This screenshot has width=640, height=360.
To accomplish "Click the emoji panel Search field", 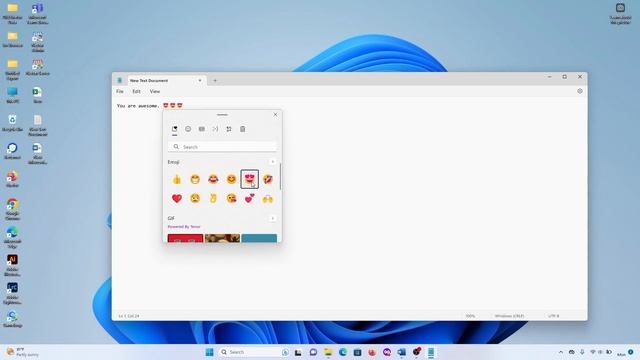I will [222, 147].
